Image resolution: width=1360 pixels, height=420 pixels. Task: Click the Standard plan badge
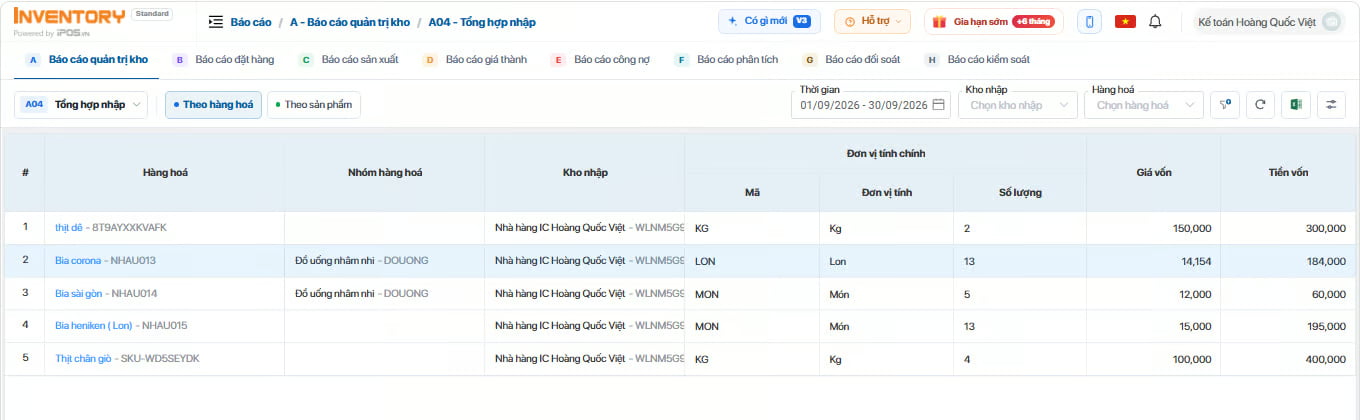pyautogui.click(x=152, y=14)
